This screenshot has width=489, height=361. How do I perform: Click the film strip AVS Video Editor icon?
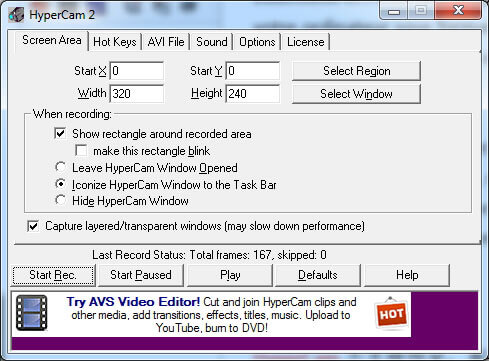tap(32, 313)
